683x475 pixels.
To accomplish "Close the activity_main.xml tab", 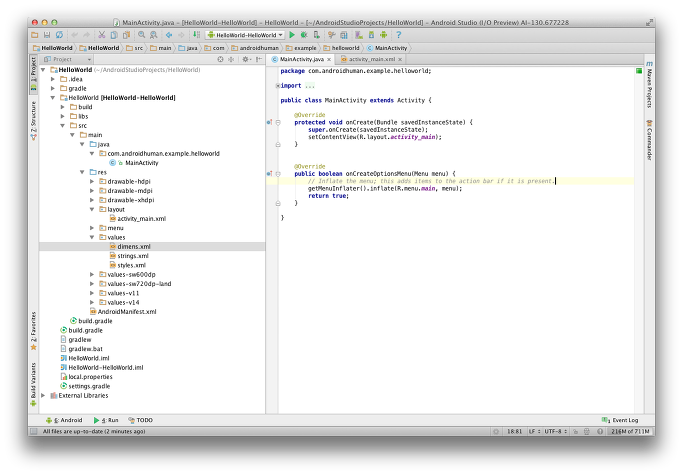I will coord(400,60).
